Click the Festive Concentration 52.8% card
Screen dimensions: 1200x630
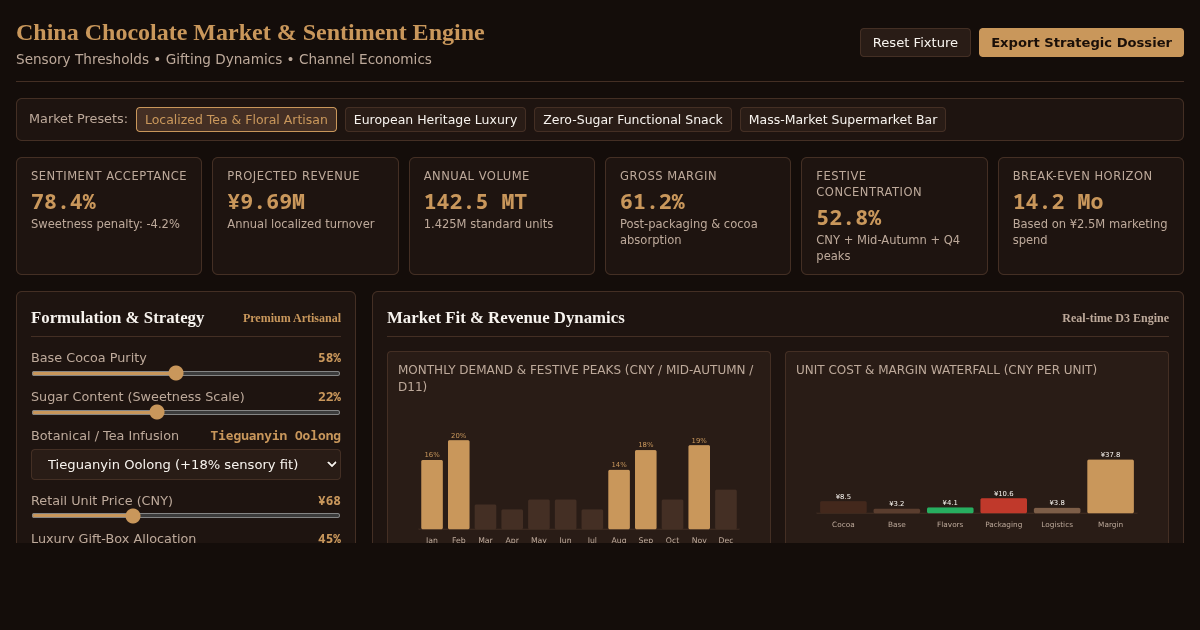pos(894,216)
